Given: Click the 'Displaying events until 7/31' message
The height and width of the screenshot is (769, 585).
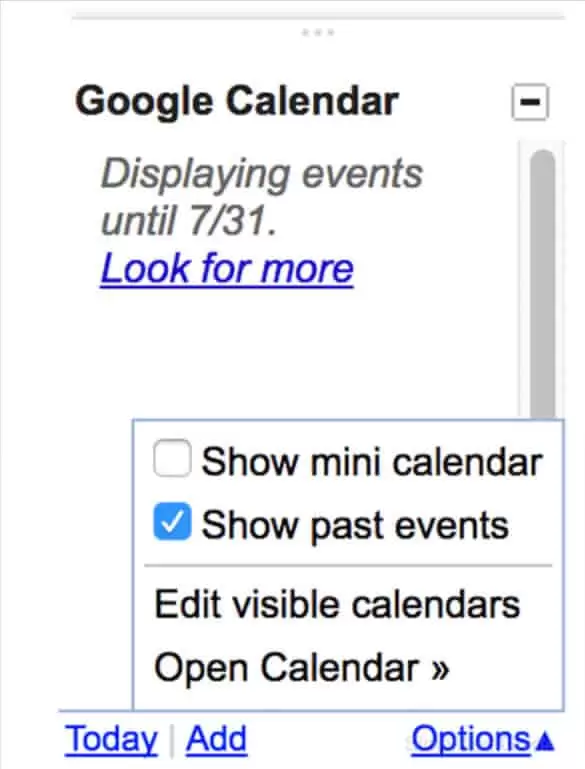Looking at the screenshot, I should click(x=261, y=197).
